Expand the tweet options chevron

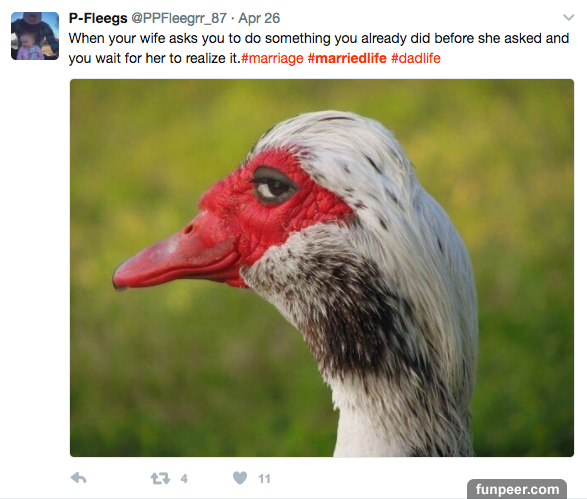point(569,18)
